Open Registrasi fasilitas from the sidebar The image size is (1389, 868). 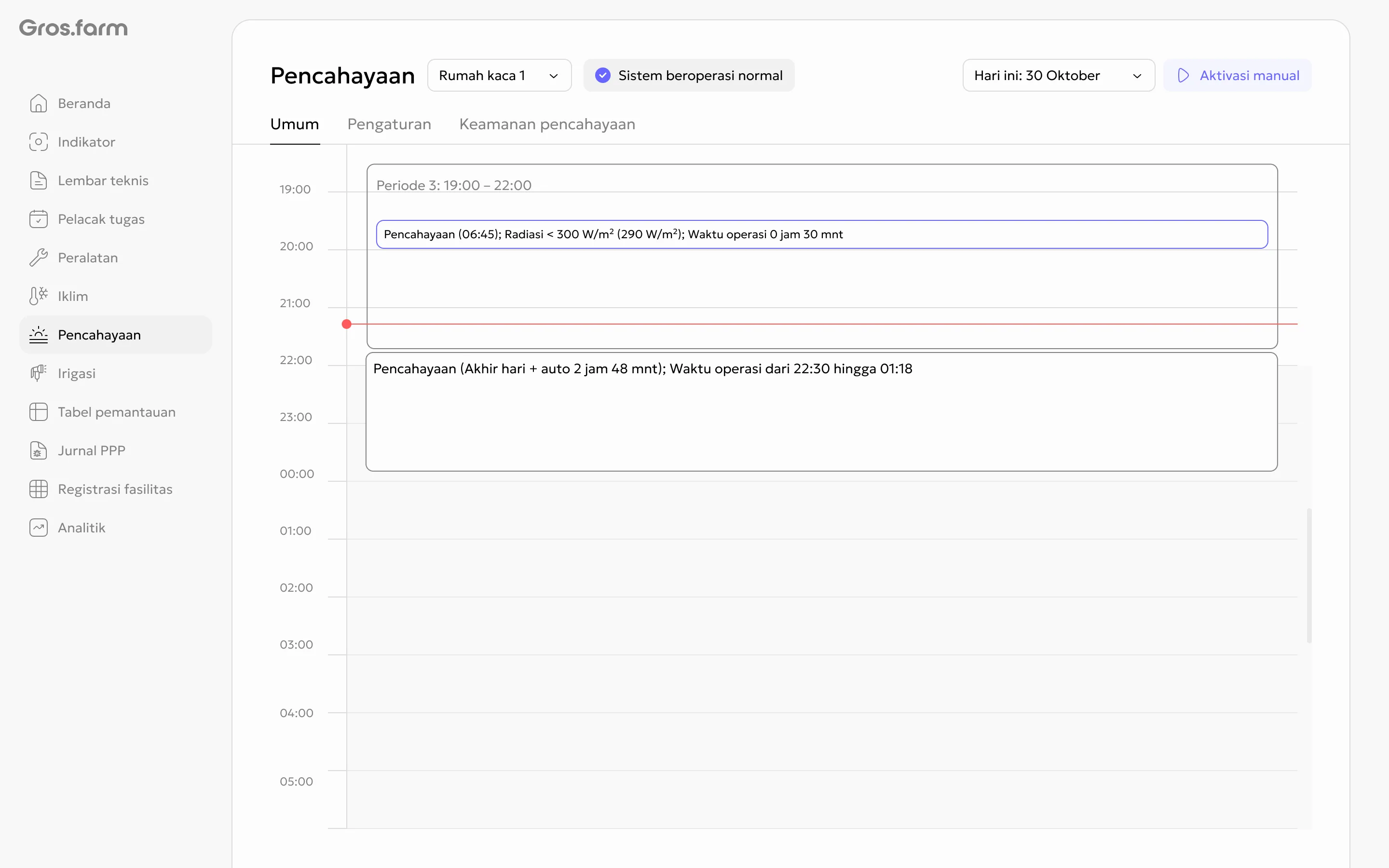pos(116,488)
